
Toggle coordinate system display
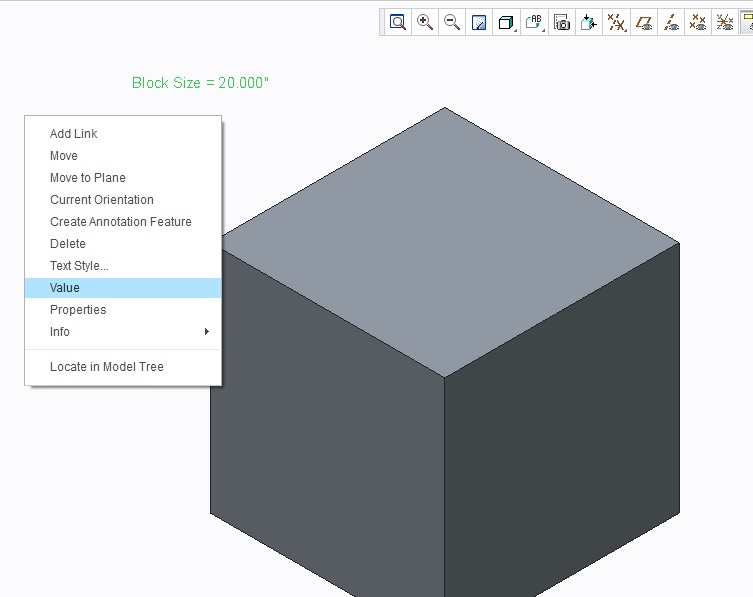(725, 22)
